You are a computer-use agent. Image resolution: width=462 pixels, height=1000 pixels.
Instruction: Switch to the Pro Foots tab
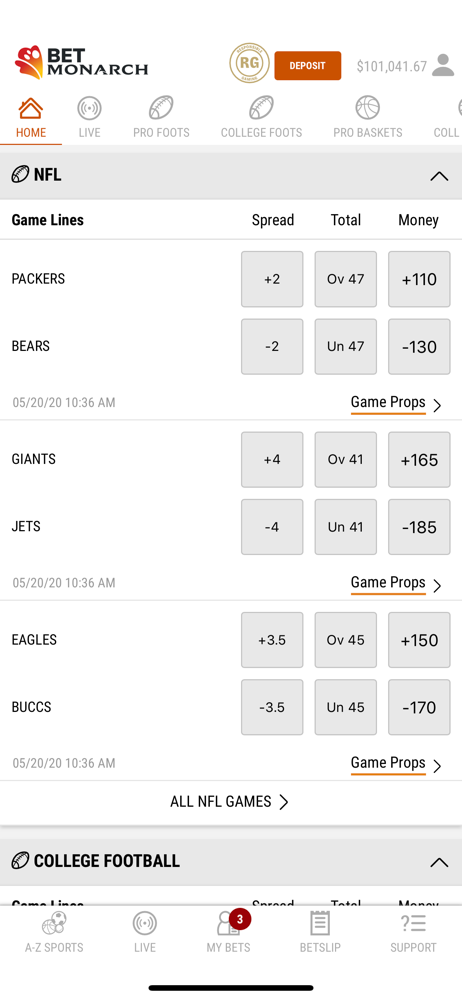pos(161,117)
